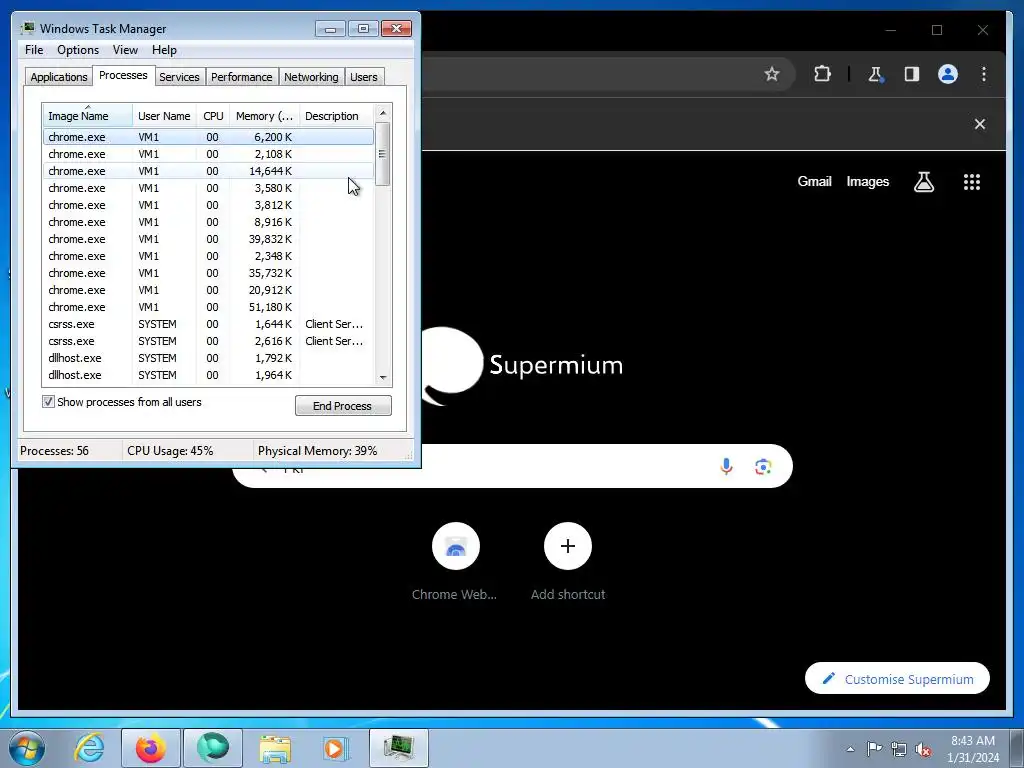Image resolution: width=1024 pixels, height=768 pixels.
Task: Click the End Process button
Action: 343,406
